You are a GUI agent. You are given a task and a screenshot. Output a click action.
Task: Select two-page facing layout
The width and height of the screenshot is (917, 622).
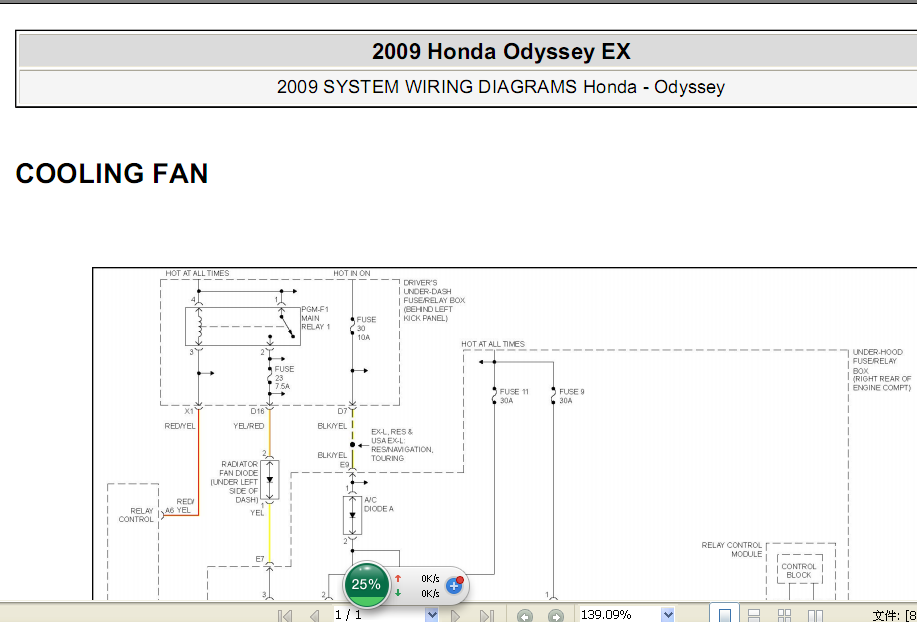pos(815,615)
